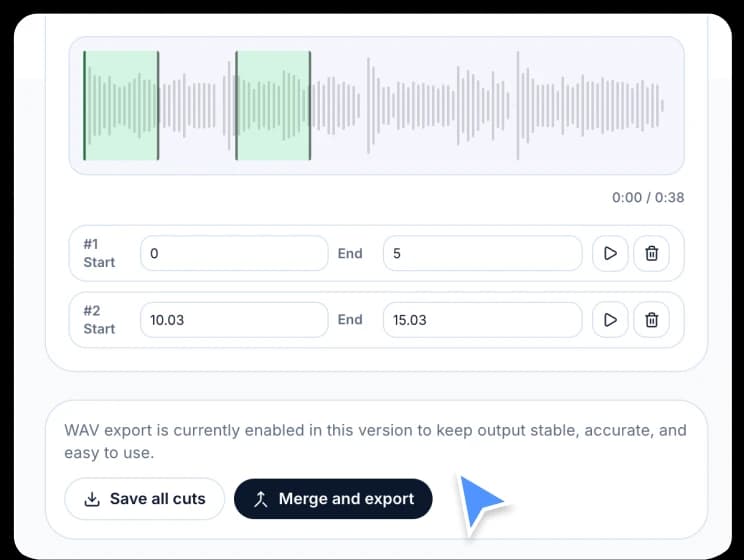Delete cut #1 with trash icon
The width and height of the screenshot is (744, 560).
[652, 254]
